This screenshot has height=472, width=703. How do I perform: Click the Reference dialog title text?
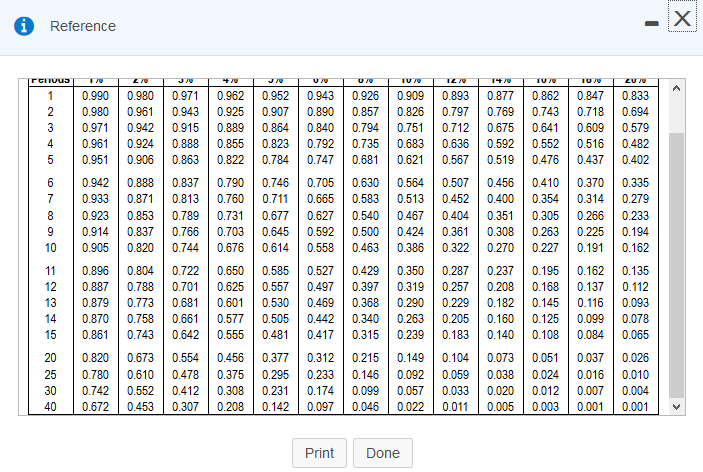coord(83,26)
